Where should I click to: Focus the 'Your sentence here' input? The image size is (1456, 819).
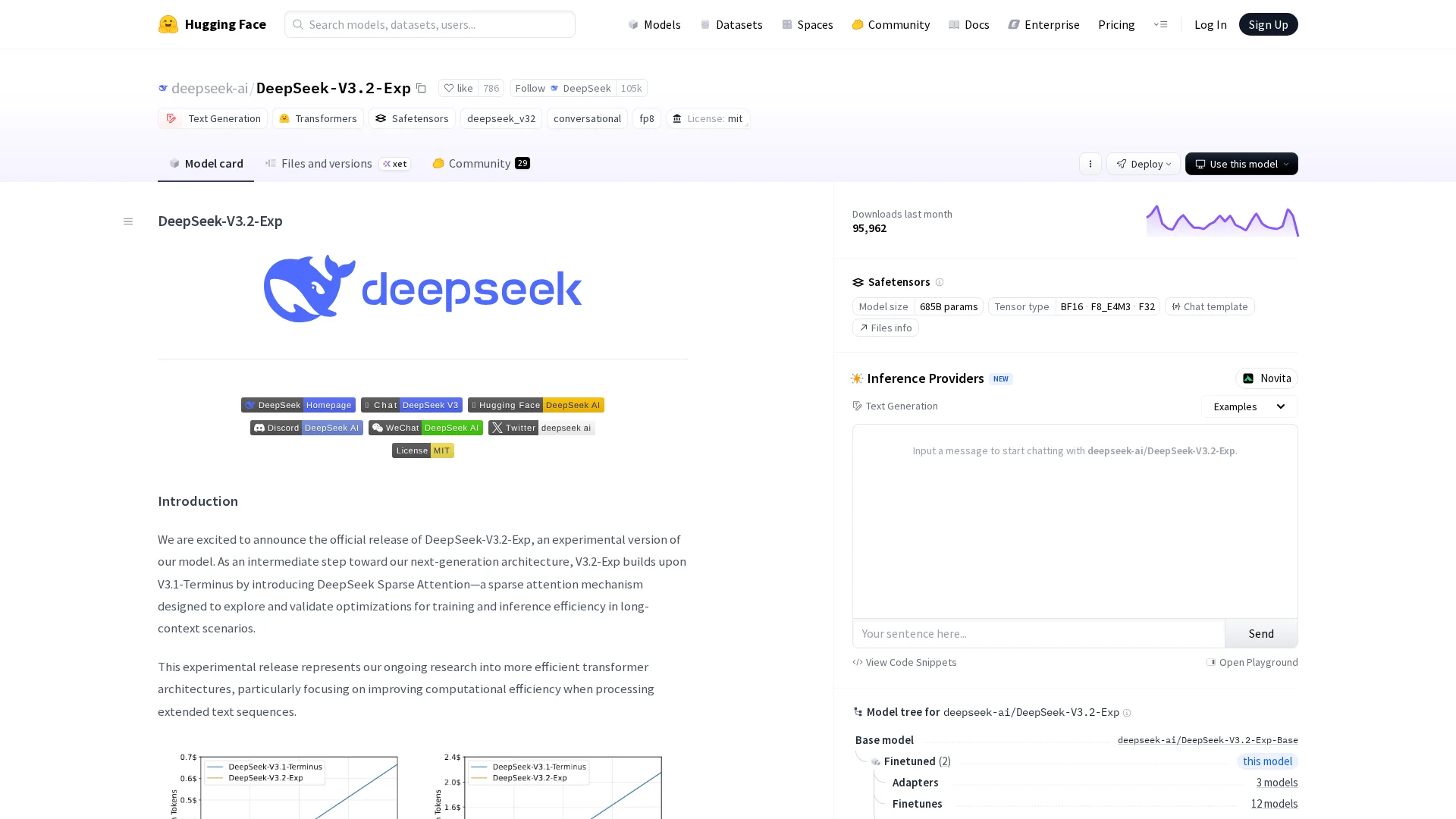pyautogui.click(x=1037, y=633)
